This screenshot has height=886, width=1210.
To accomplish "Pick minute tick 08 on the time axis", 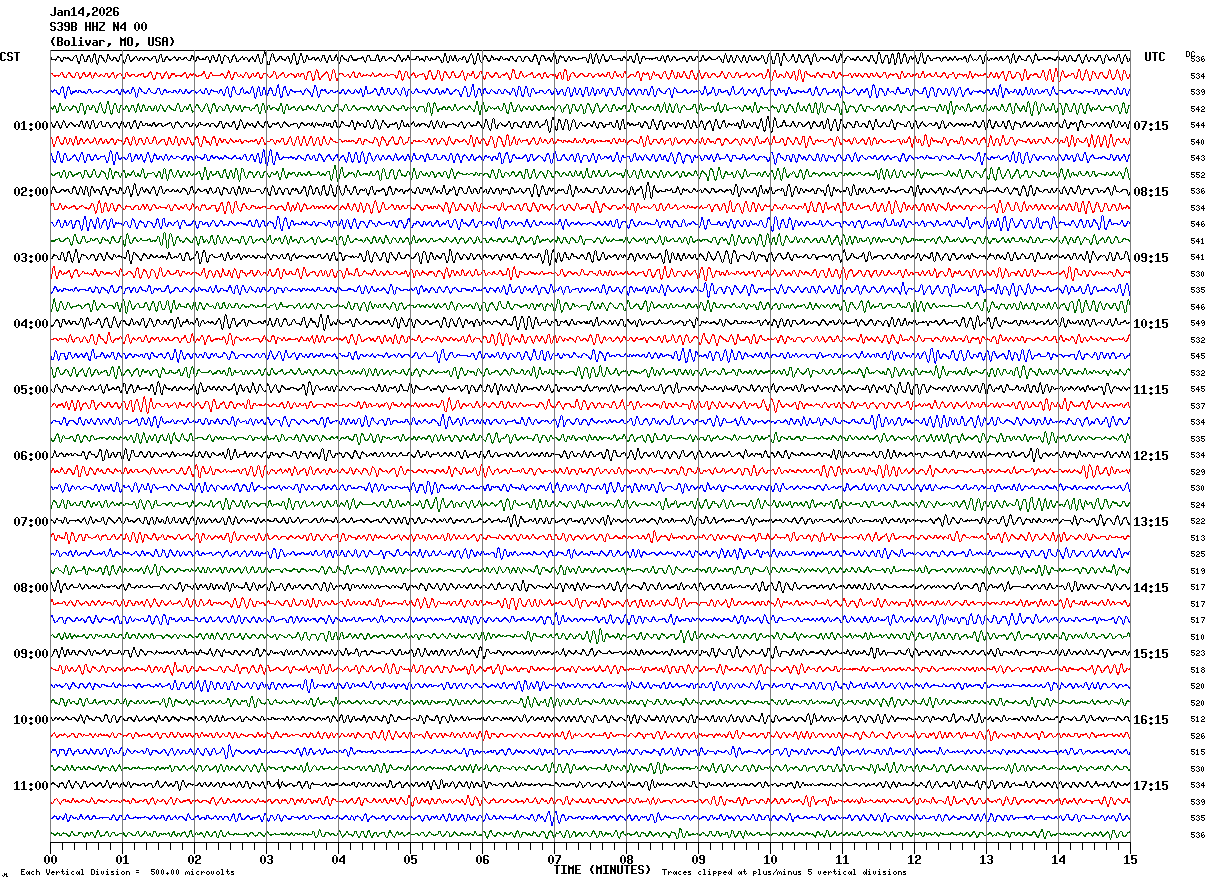I will pos(626,859).
